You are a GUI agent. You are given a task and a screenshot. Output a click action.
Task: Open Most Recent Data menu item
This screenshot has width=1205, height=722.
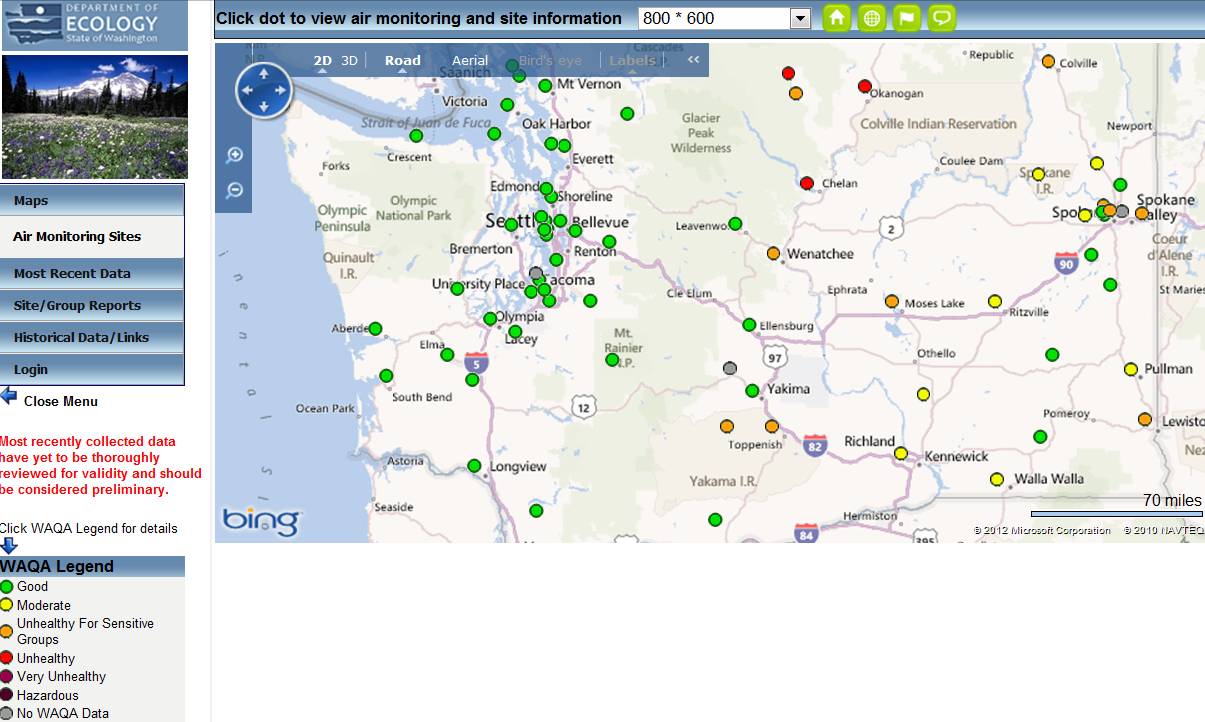pyautogui.click(x=92, y=273)
